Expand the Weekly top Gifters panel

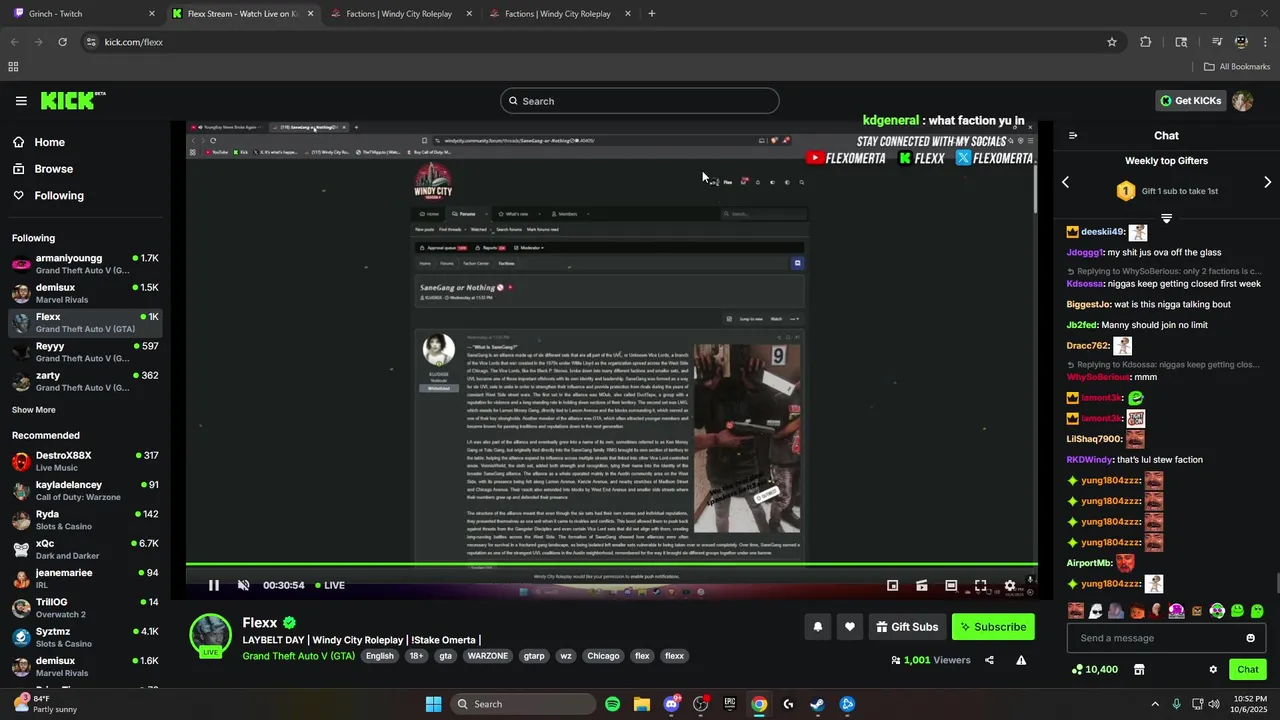[1166, 217]
